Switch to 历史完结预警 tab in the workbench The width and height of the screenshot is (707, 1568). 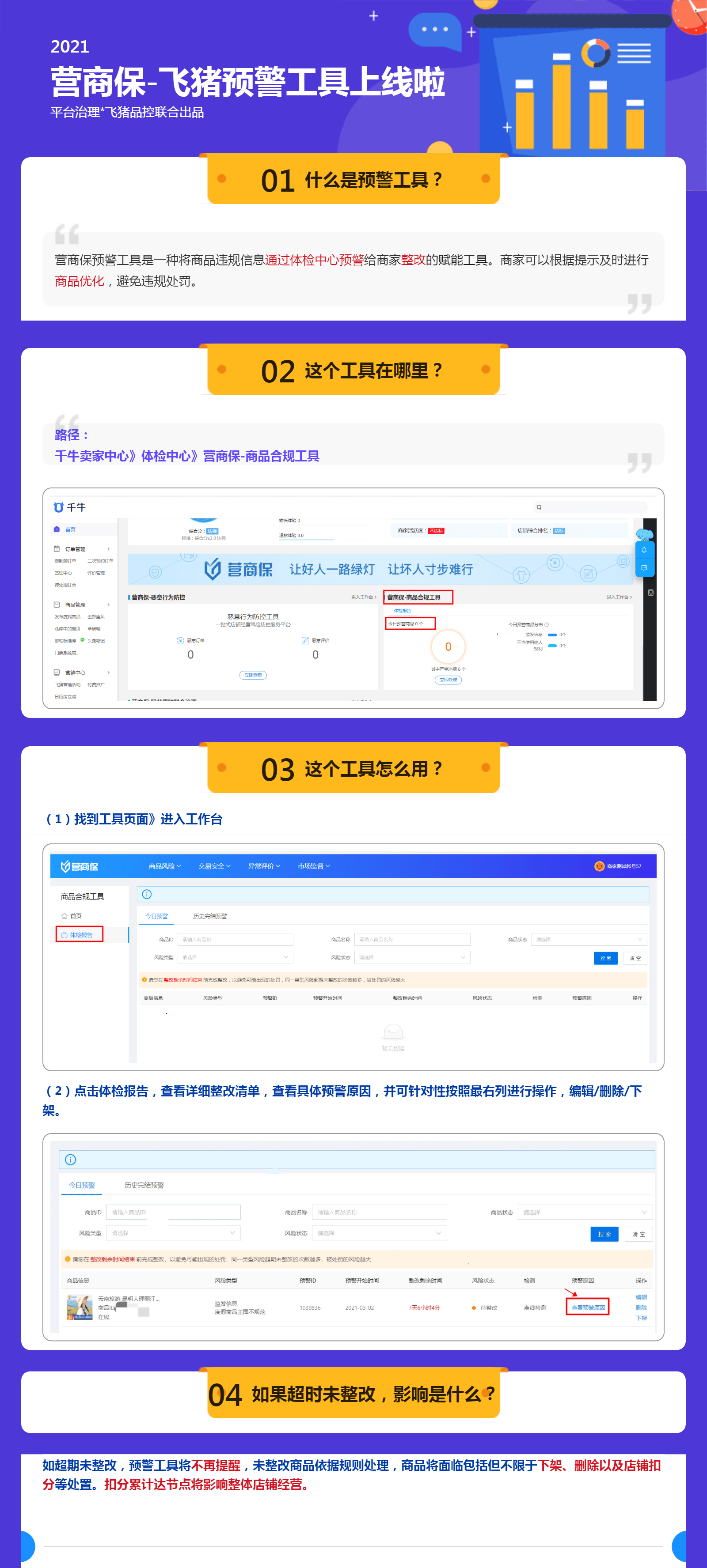(x=210, y=916)
